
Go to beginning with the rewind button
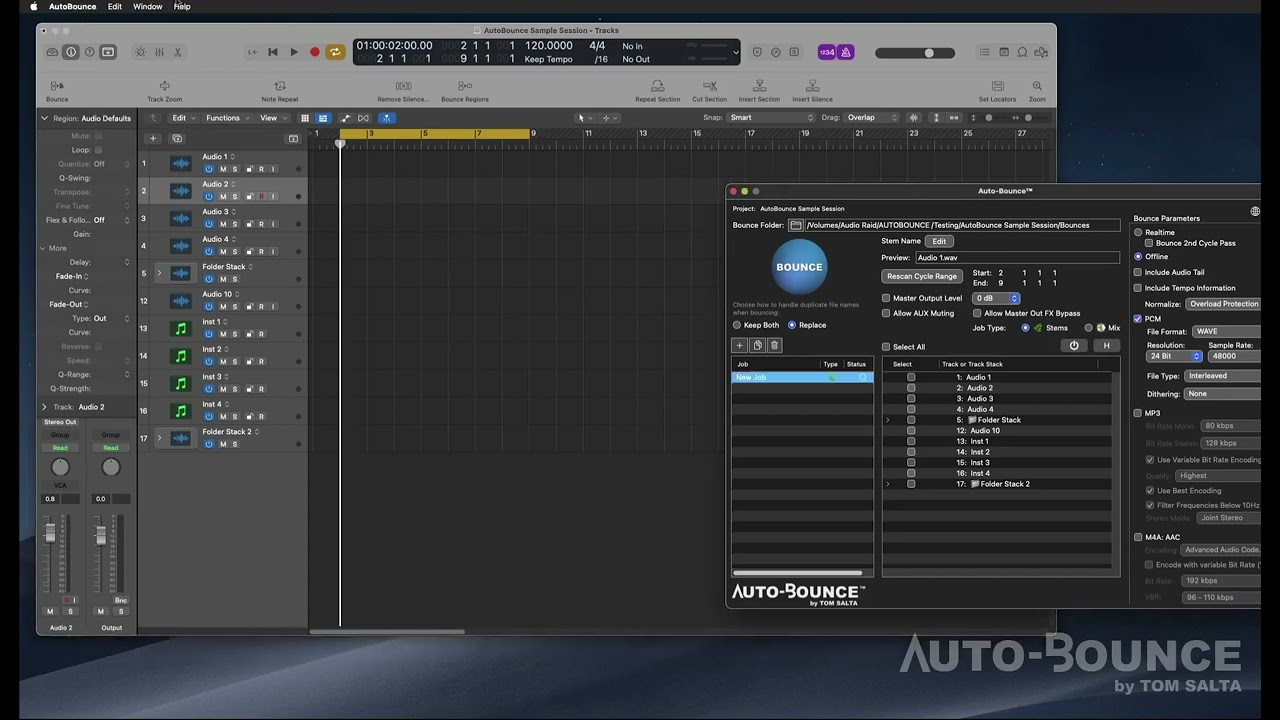pos(273,52)
